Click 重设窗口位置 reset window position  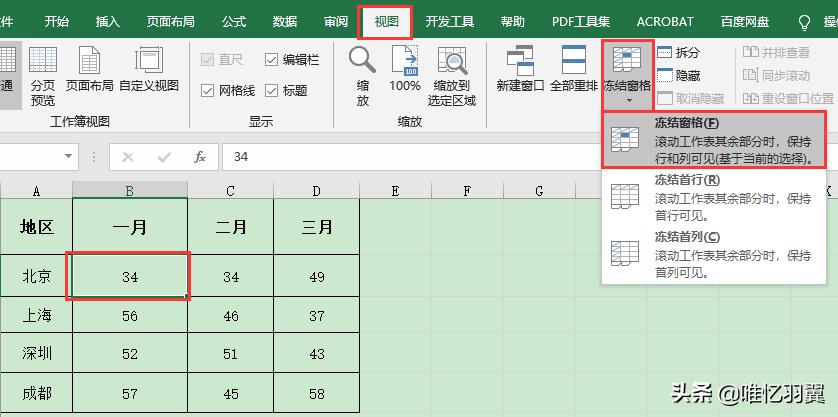point(788,98)
